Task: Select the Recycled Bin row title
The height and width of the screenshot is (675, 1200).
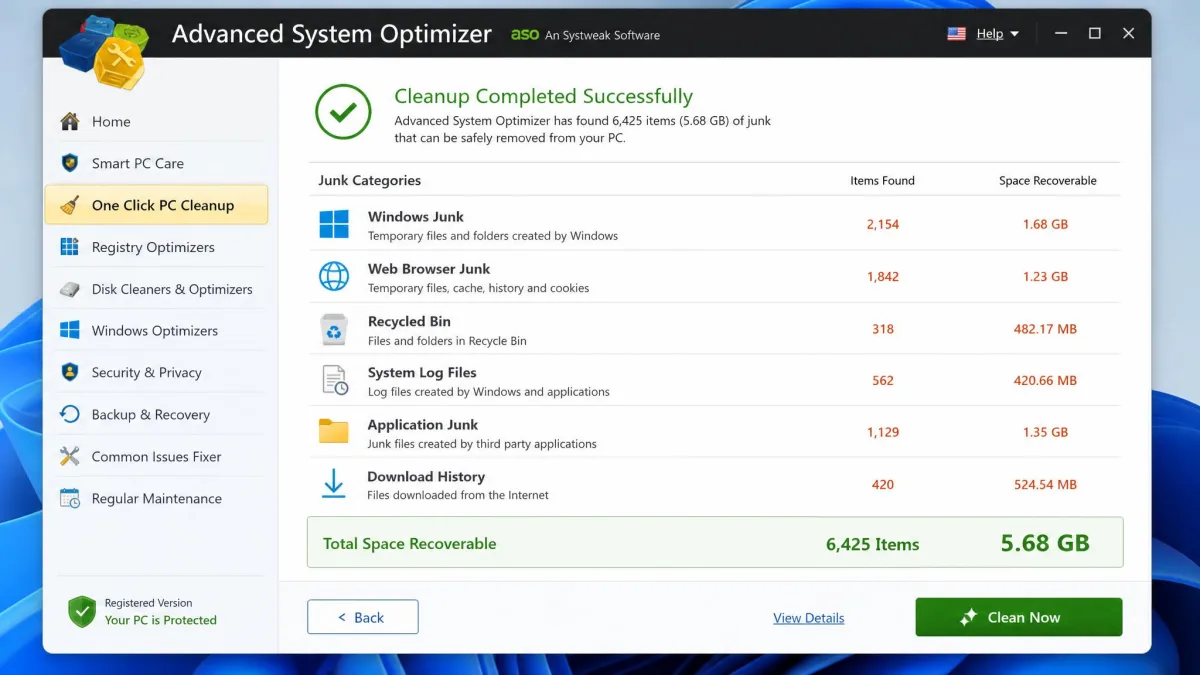Action: 409,322
